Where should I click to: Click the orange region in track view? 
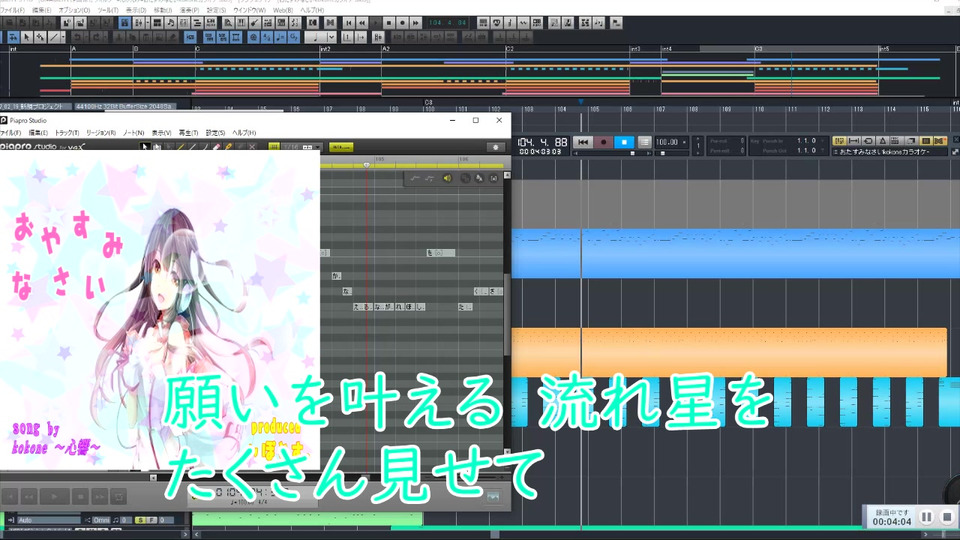(729, 352)
